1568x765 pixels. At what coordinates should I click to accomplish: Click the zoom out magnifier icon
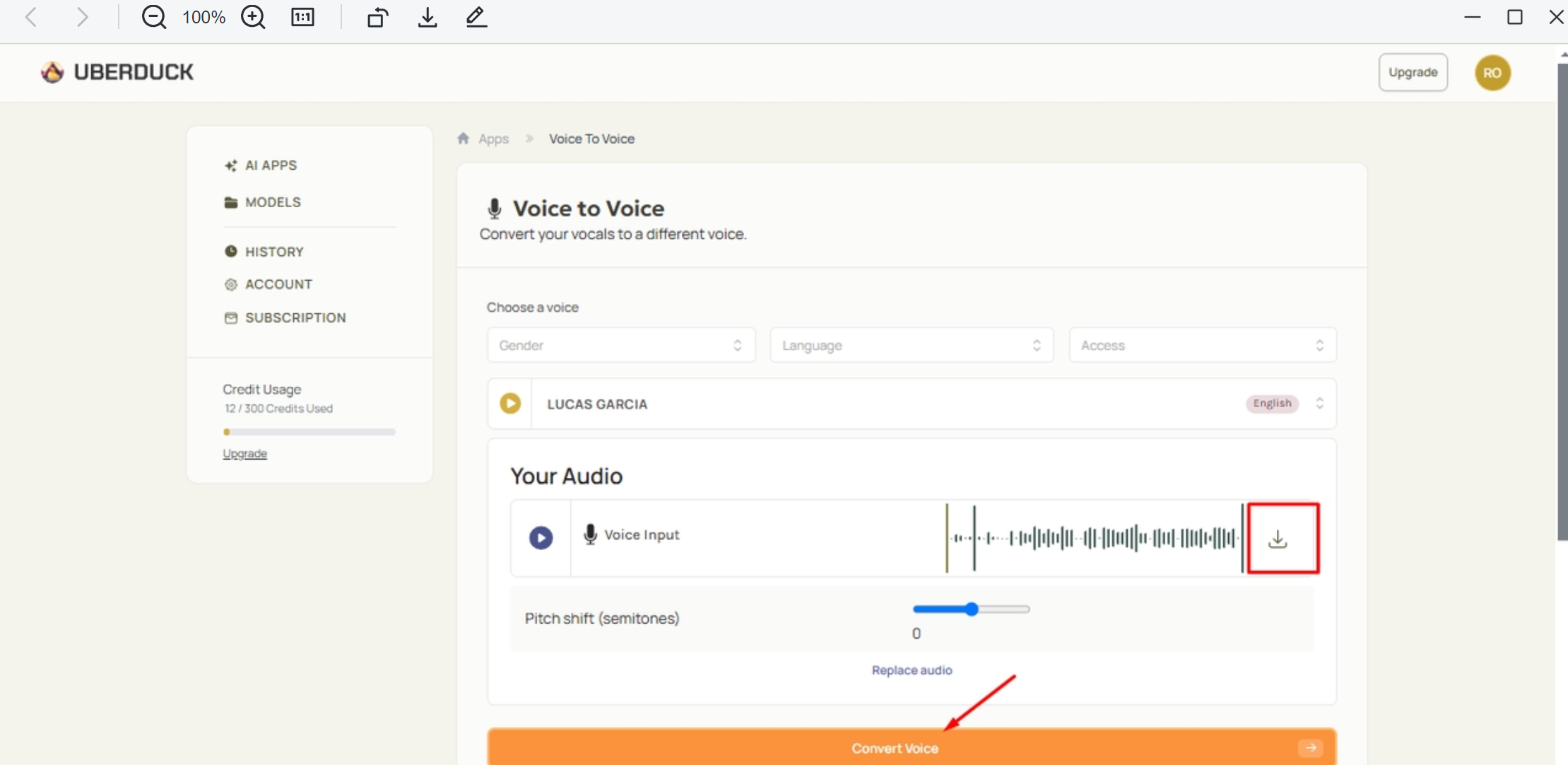tap(154, 16)
